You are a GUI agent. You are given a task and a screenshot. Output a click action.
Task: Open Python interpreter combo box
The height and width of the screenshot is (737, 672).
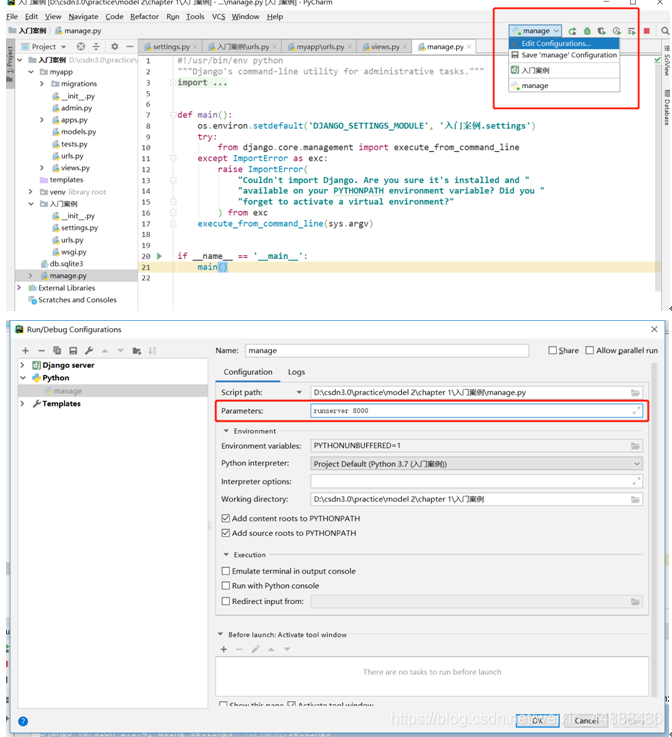click(x=476, y=464)
